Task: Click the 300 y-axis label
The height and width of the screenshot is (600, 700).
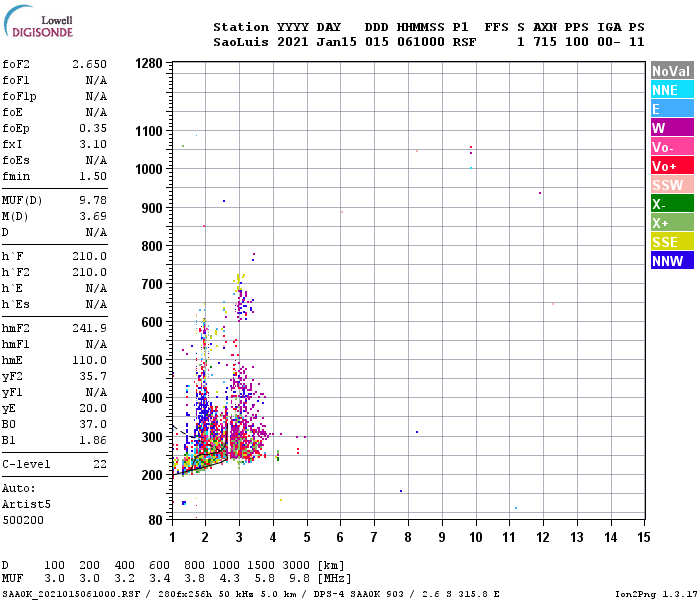Action: (x=152, y=437)
